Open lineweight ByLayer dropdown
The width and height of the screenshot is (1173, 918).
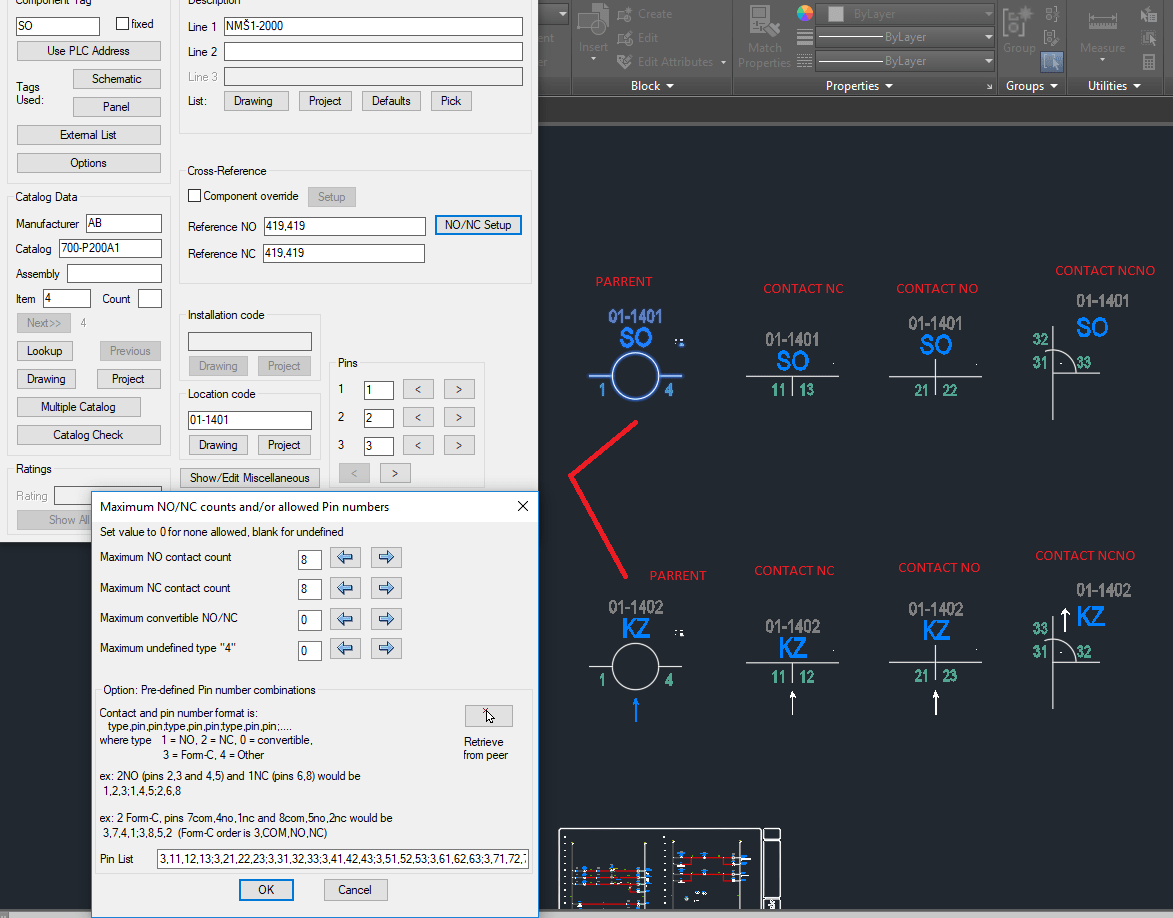987,37
